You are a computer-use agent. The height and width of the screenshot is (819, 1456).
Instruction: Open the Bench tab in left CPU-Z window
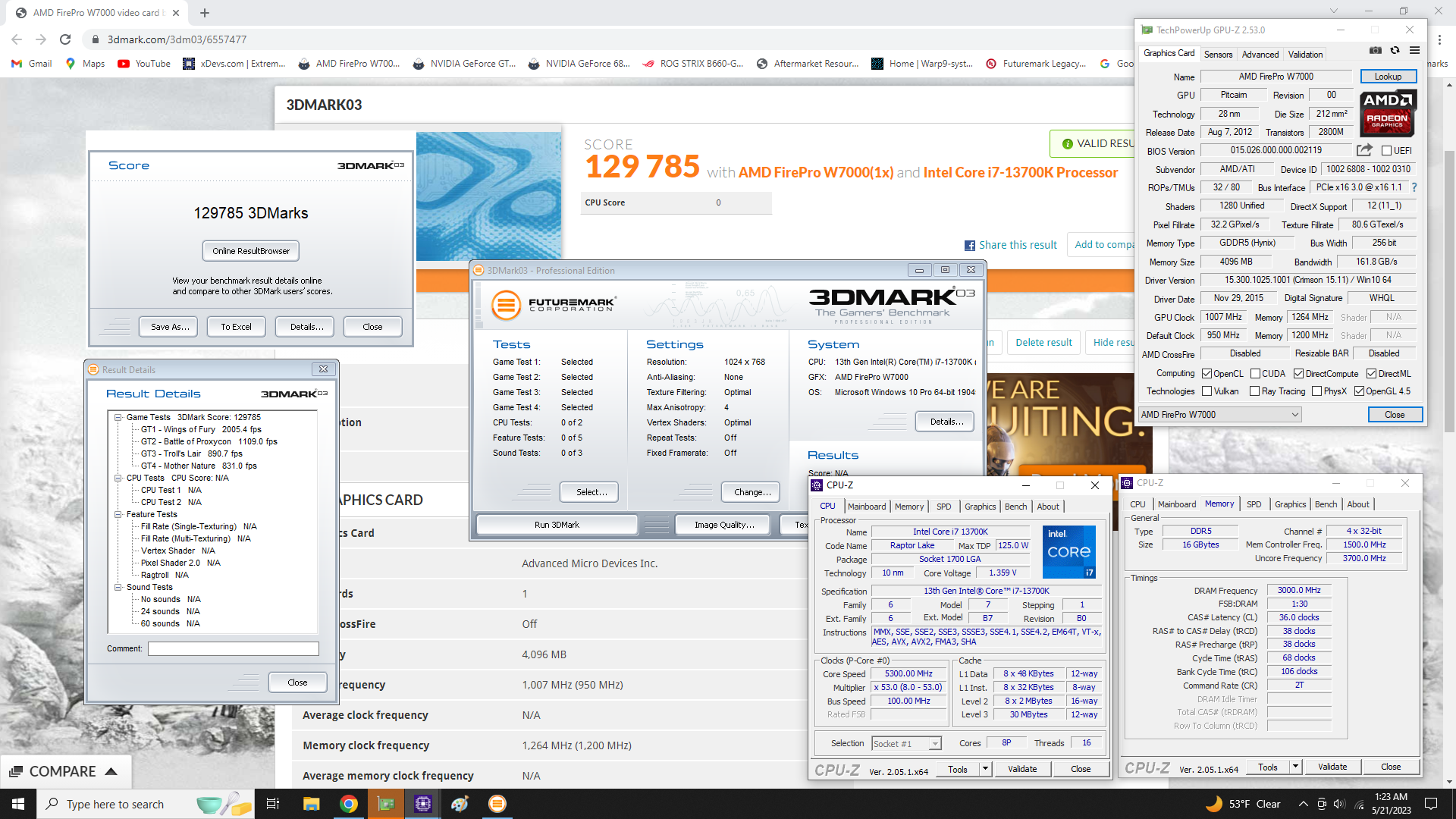(x=1015, y=507)
